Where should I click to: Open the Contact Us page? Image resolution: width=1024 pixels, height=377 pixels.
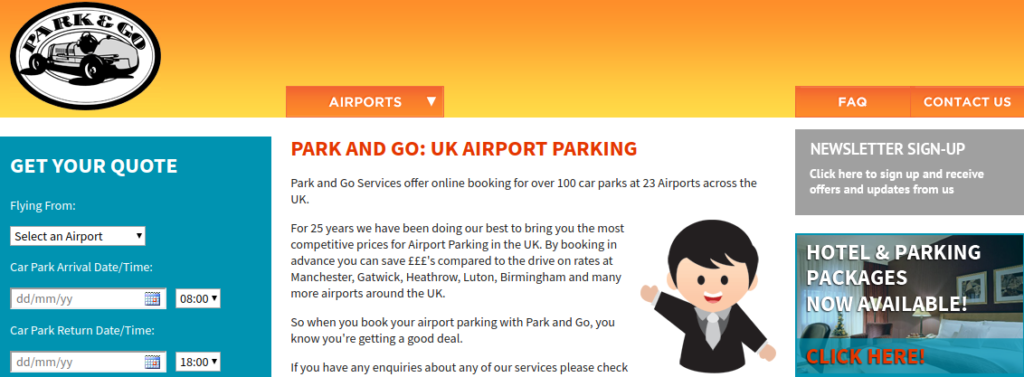pos(967,102)
